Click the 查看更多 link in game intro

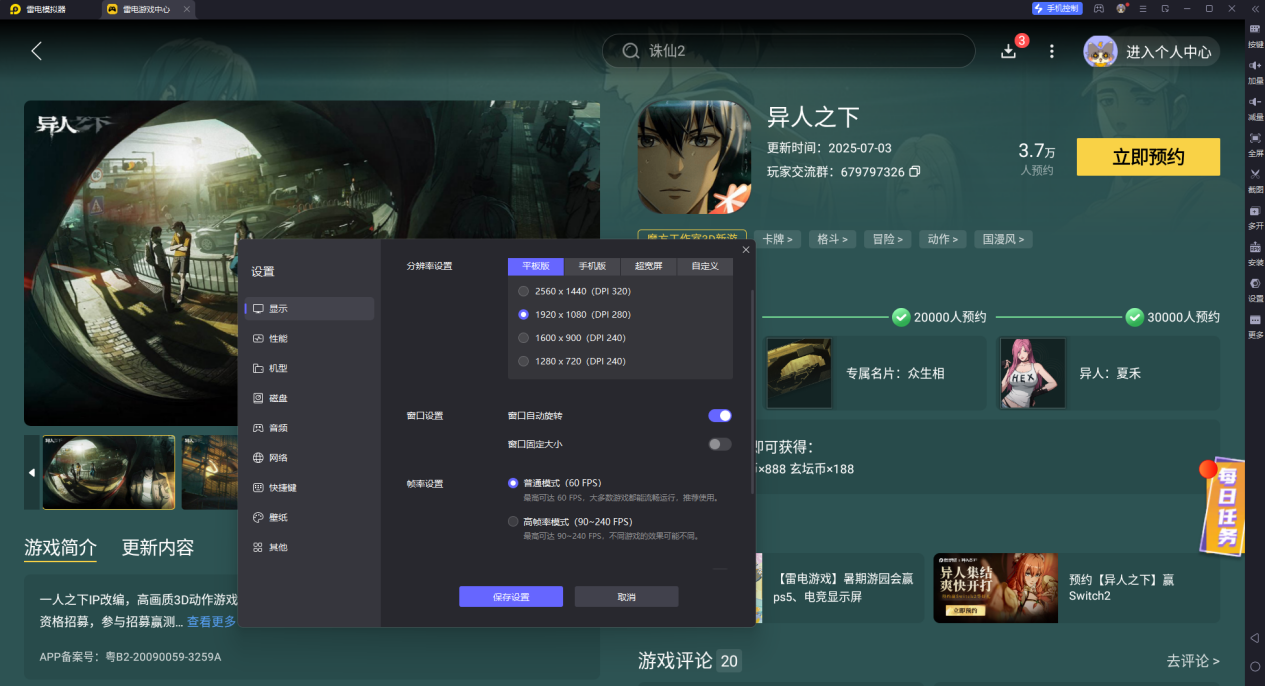click(x=211, y=622)
